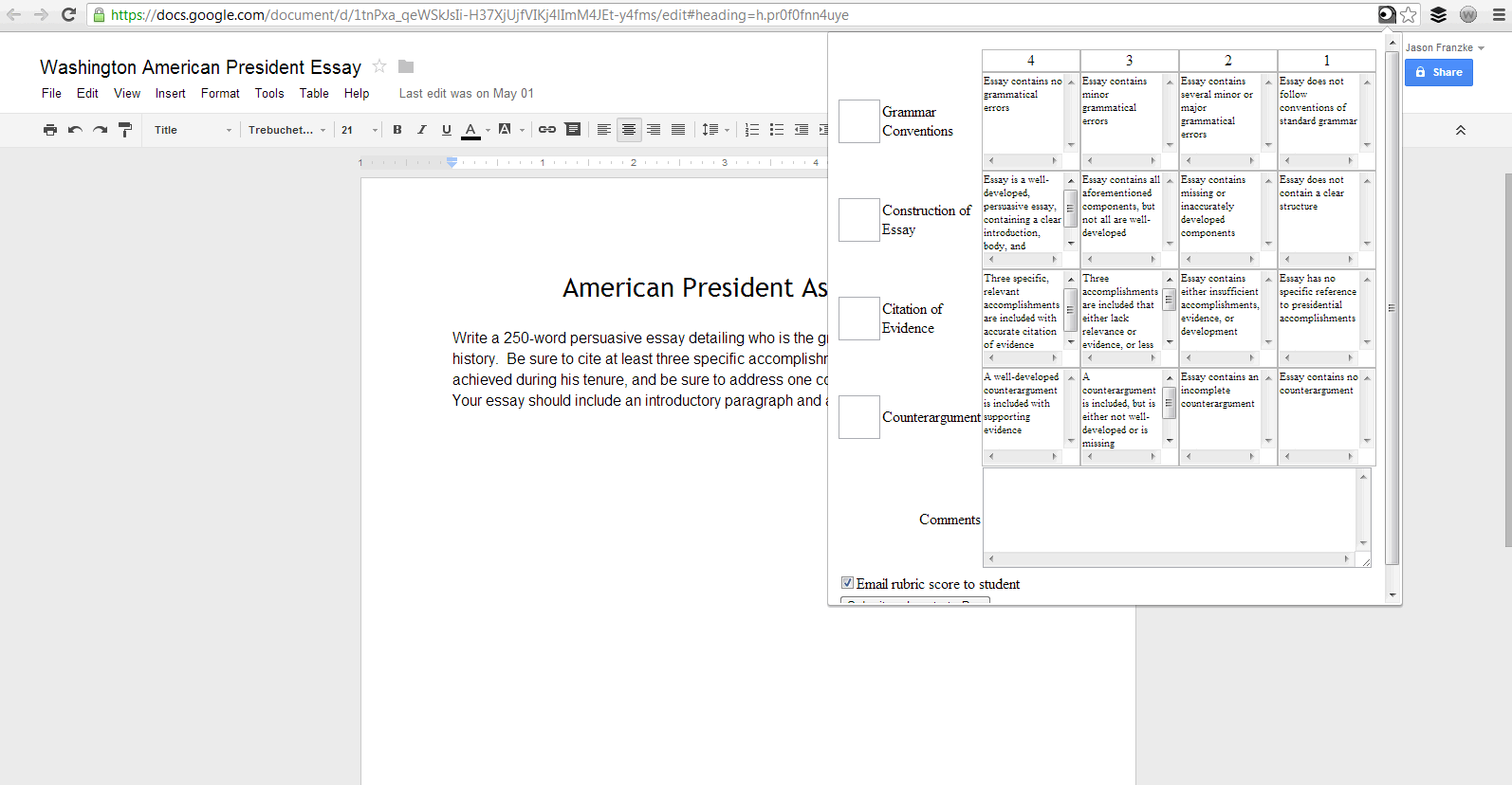Click the Print icon in toolbar

coord(50,130)
